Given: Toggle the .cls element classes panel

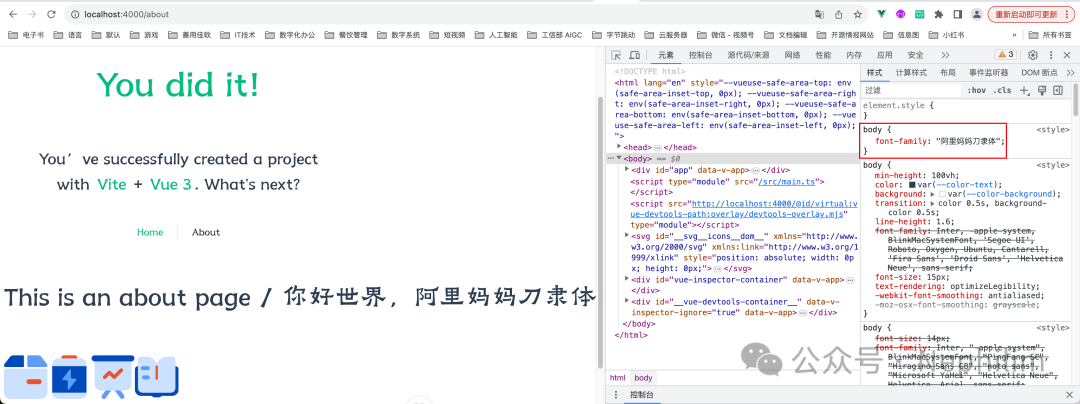Looking at the screenshot, I should pyautogui.click(x=1002, y=90).
